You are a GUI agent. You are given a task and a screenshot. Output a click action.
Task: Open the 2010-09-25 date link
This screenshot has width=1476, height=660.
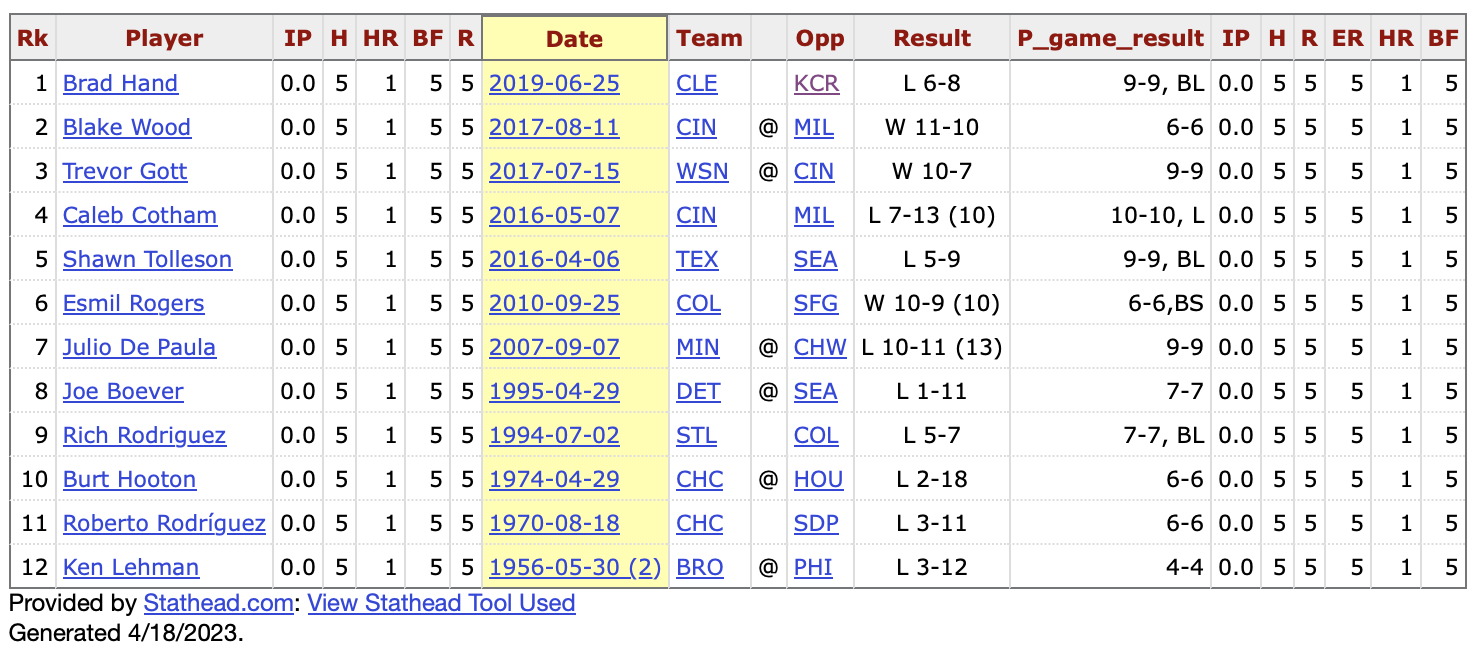coord(554,303)
